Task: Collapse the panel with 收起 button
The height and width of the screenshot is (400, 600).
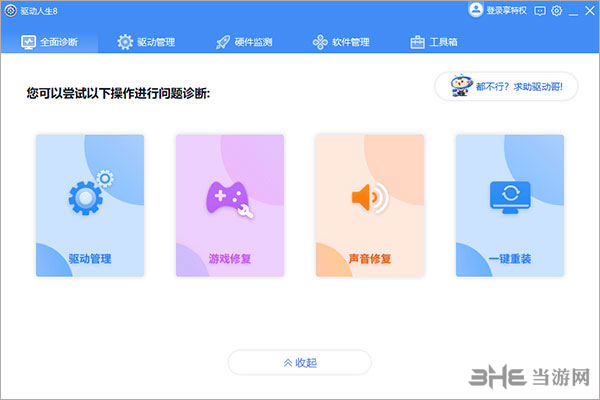Action: [x=300, y=362]
